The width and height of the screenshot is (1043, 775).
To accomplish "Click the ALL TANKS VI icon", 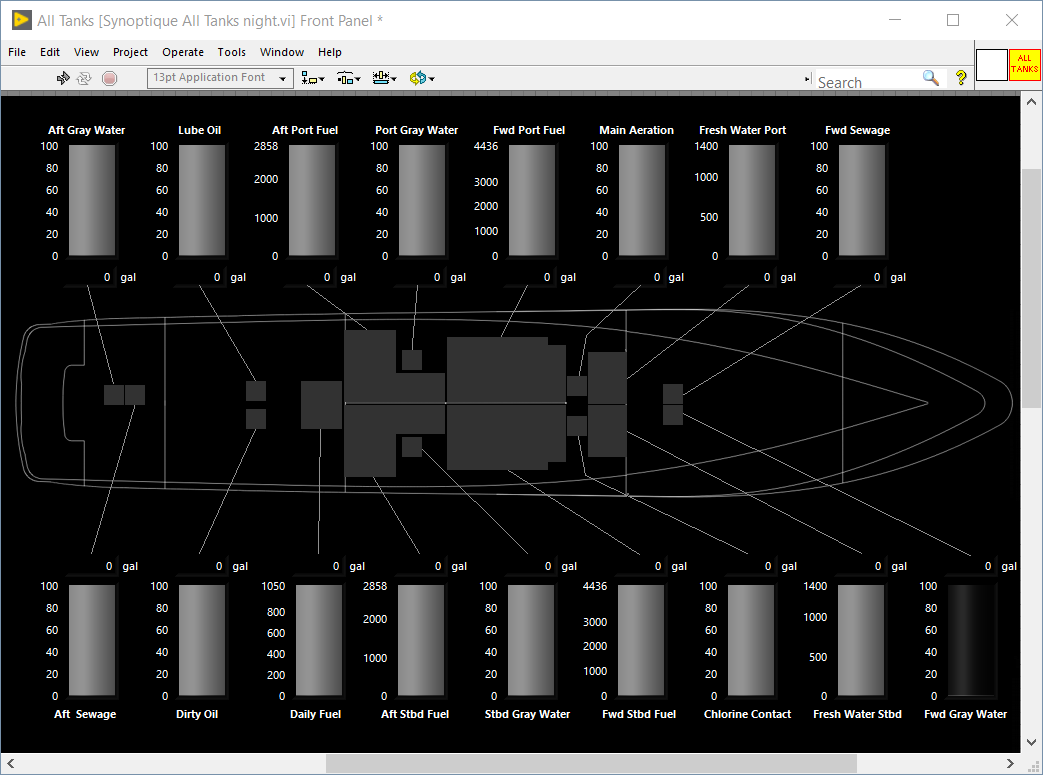I will [x=1025, y=65].
